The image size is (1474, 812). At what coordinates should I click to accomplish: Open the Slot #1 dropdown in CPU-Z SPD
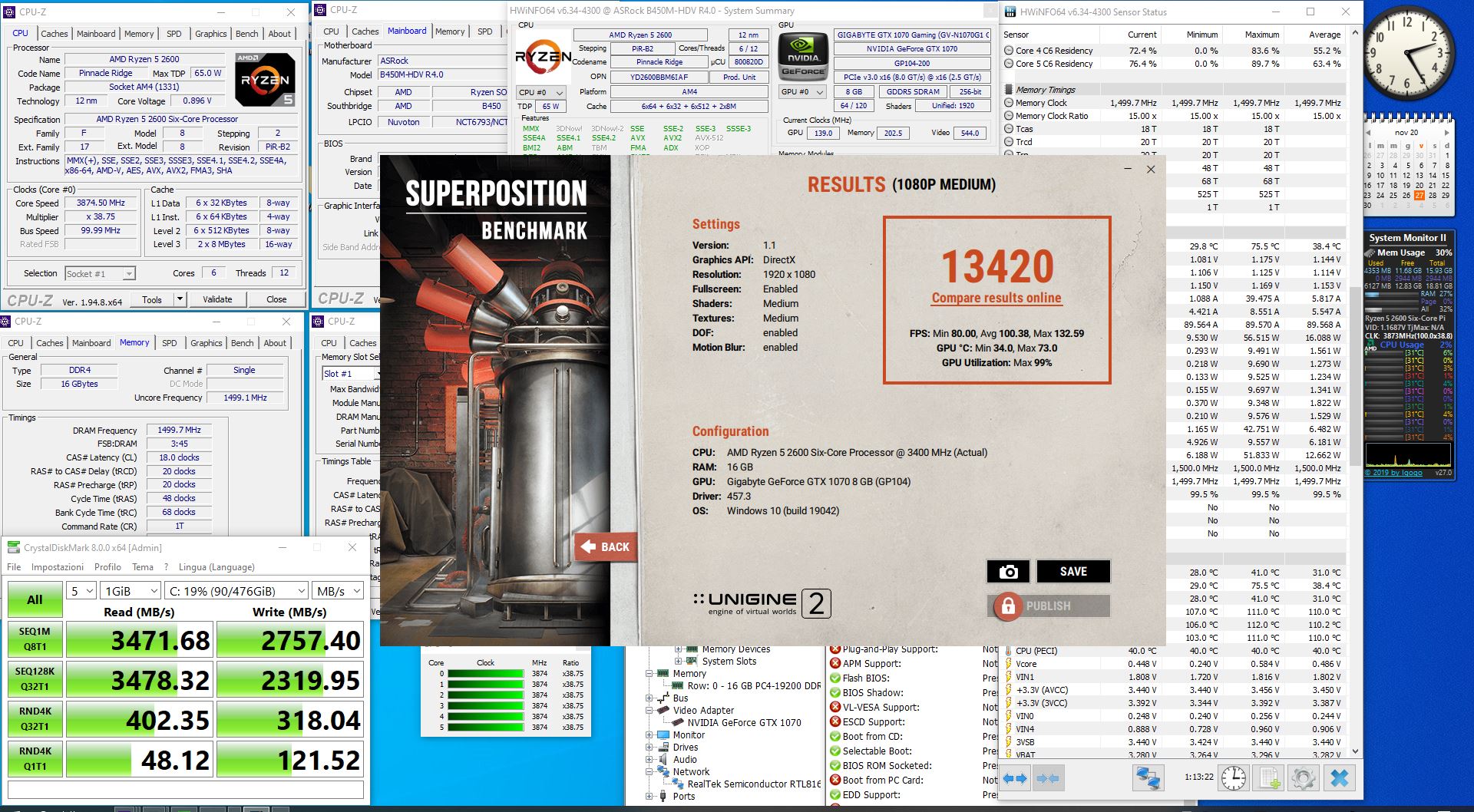[350, 374]
